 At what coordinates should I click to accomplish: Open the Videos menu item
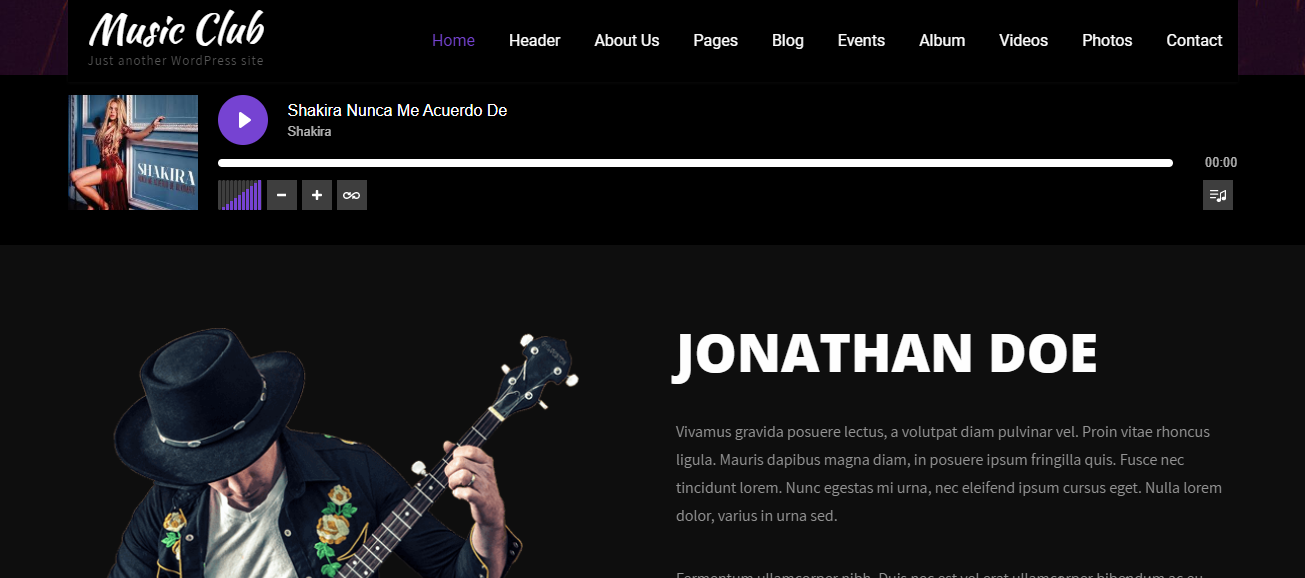tap(1023, 40)
